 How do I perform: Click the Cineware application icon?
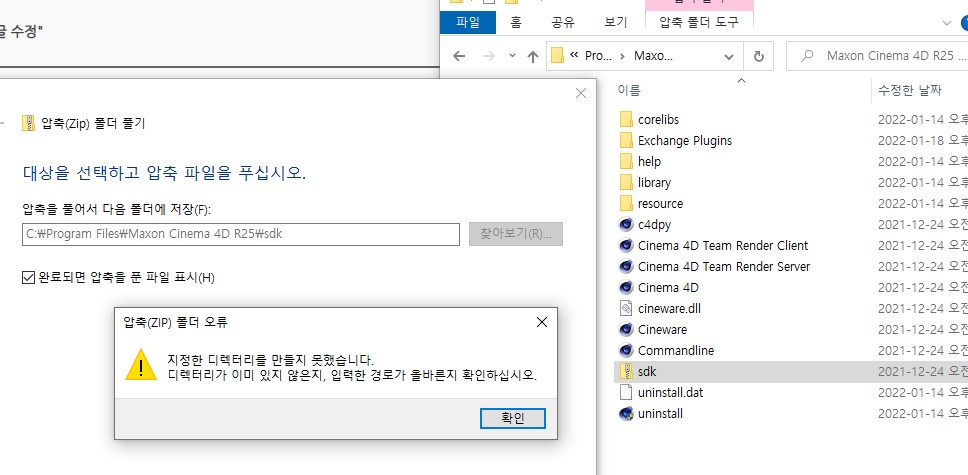(626, 329)
